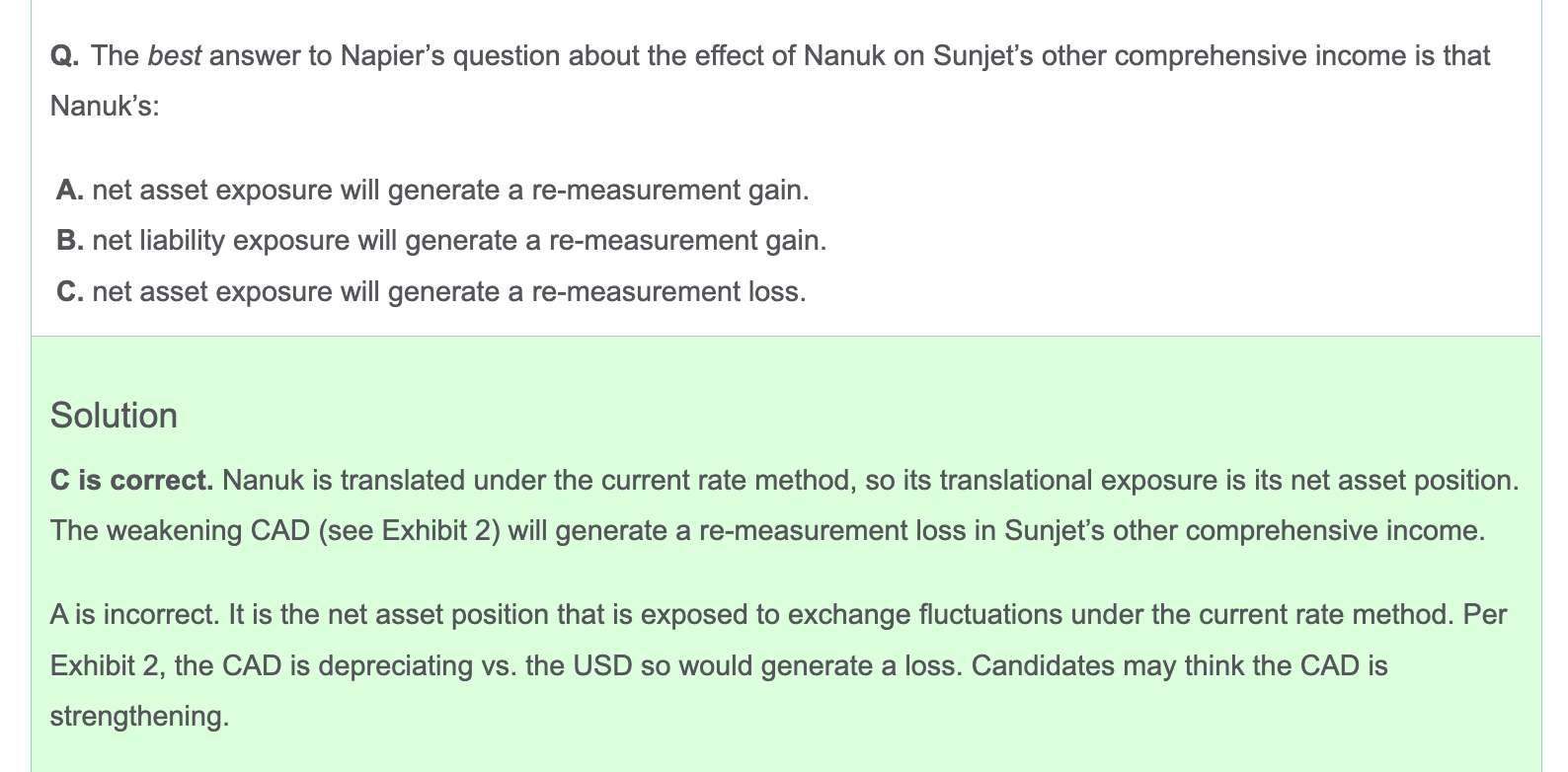This screenshot has width=1568, height=772.
Task: Click the italic word 'best' in question
Action: tap(175, 56)
